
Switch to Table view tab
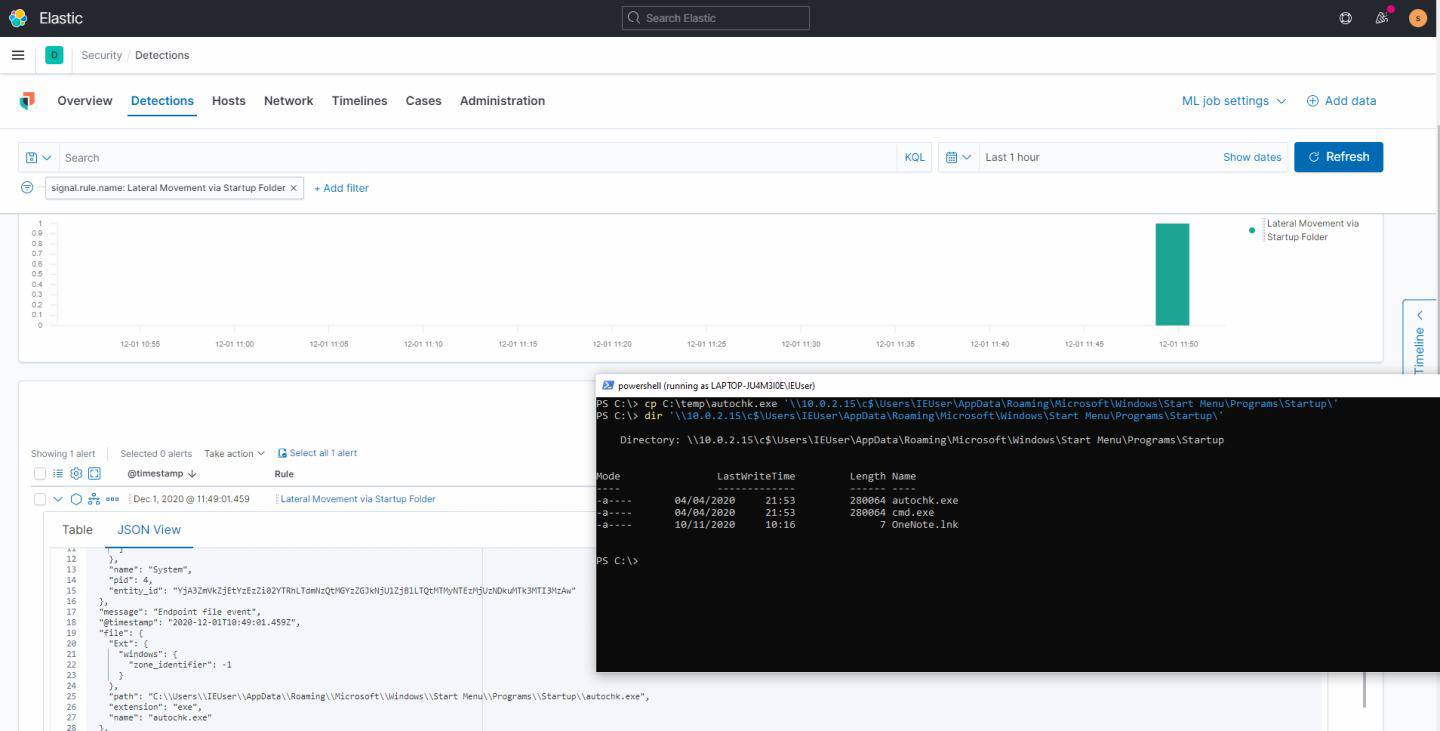[x=77, y=530]
